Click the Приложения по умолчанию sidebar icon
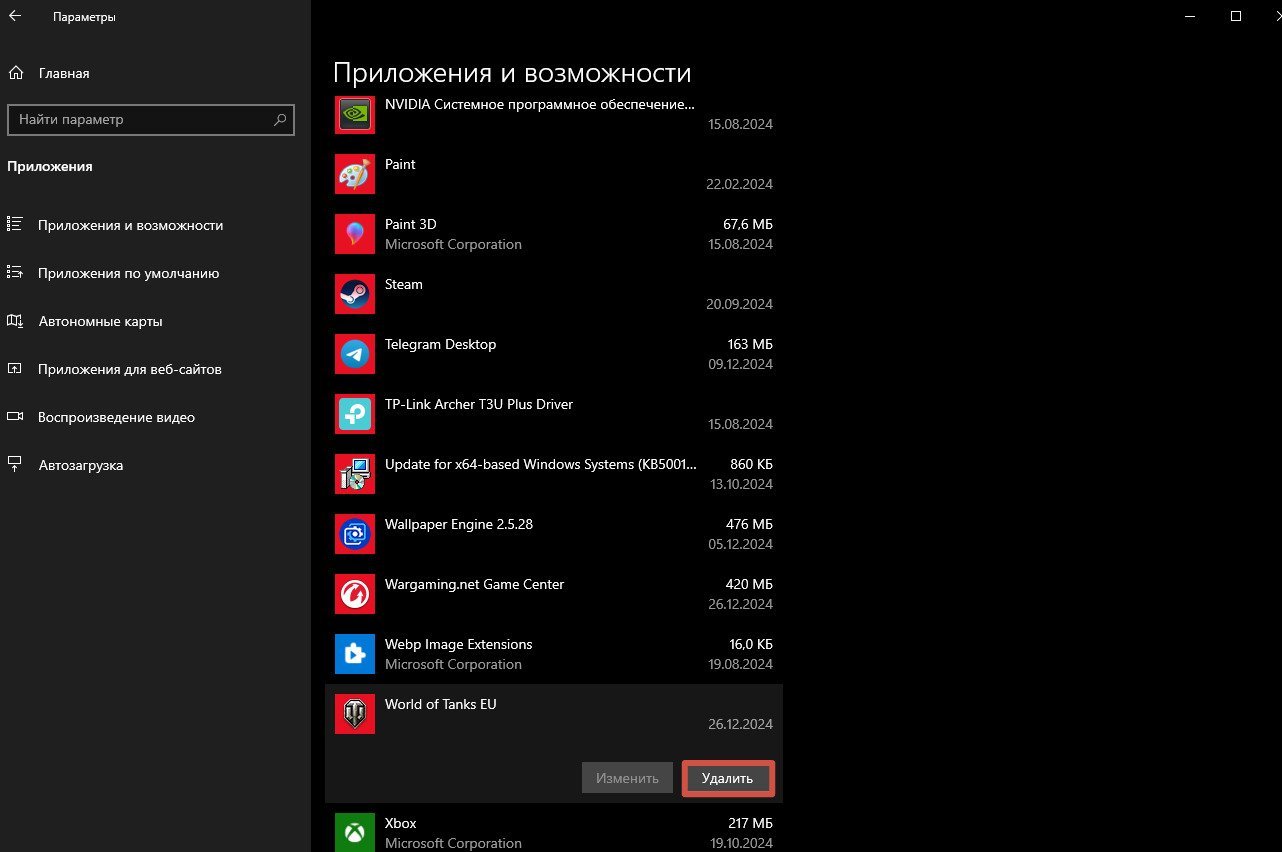 pos(15,273)
